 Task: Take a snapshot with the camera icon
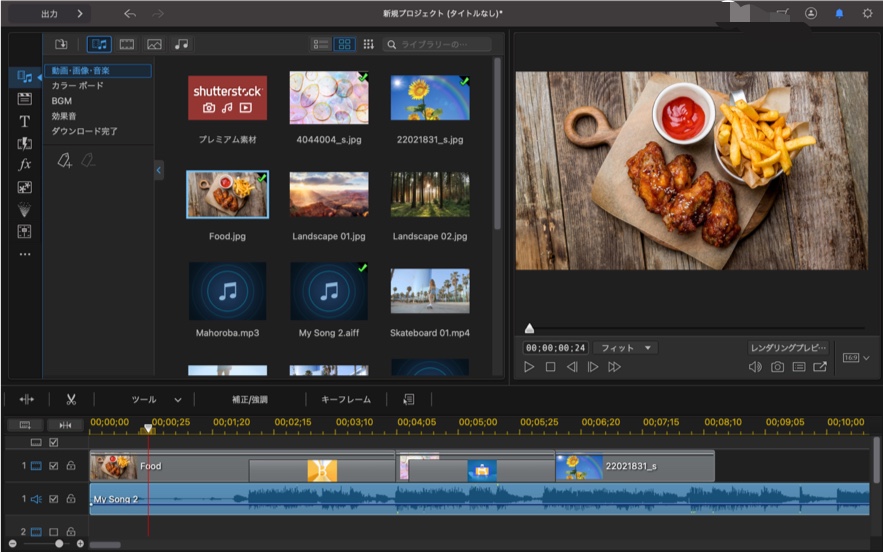(777, 367)
